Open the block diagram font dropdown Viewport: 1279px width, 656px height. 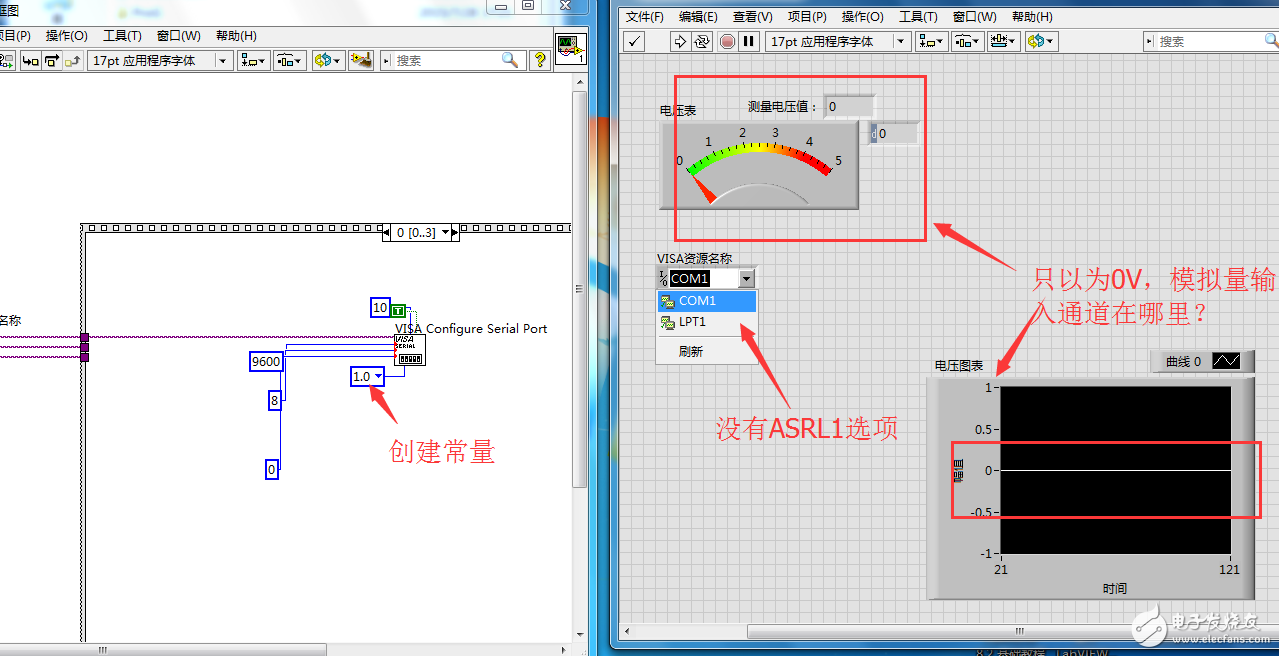160,60
